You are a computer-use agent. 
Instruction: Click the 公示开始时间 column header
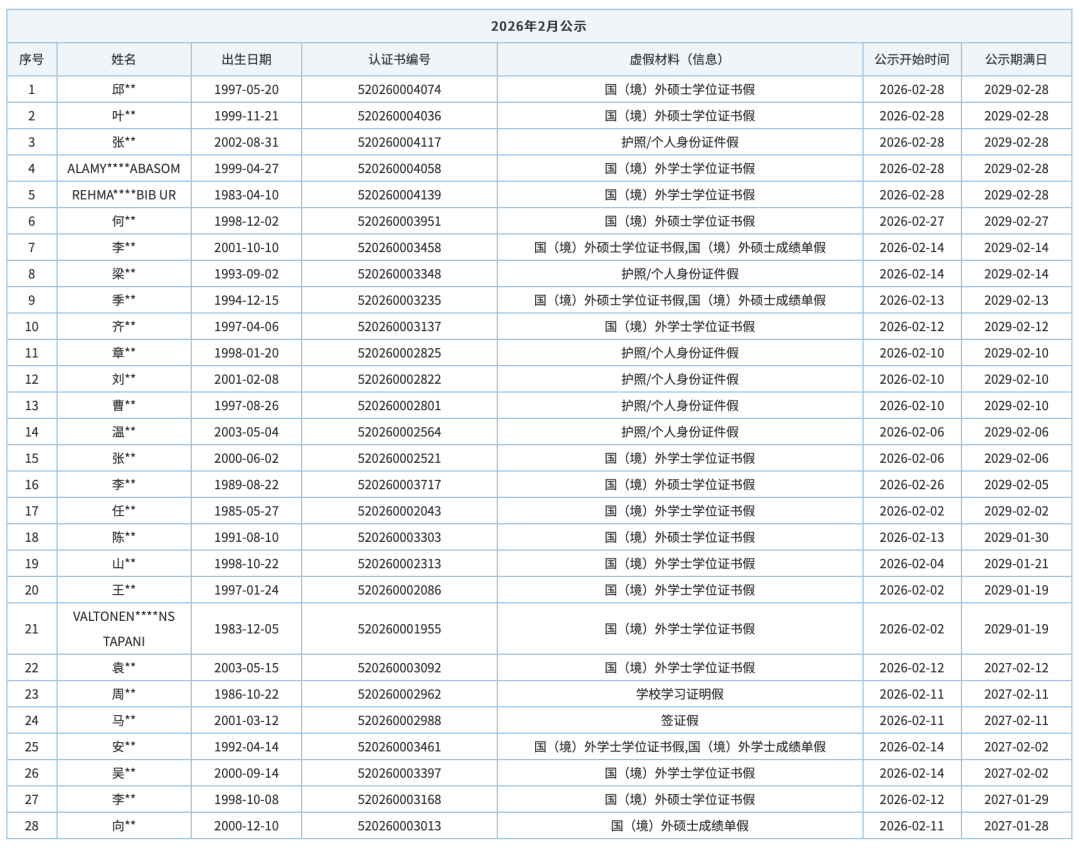pos(911,60)
